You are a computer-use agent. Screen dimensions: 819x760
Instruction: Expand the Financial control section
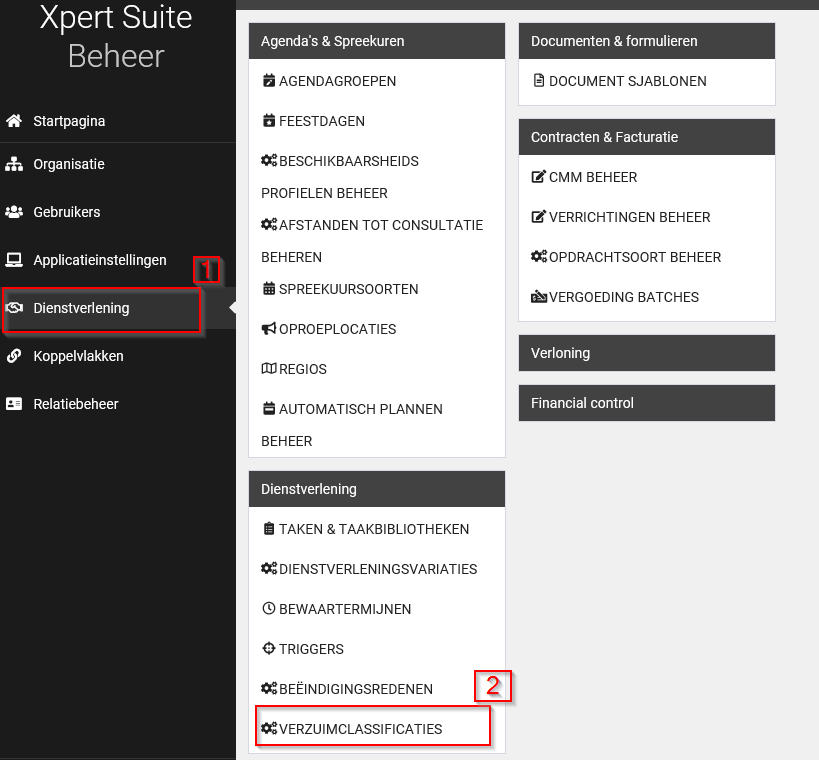click(x=646, y=403)
